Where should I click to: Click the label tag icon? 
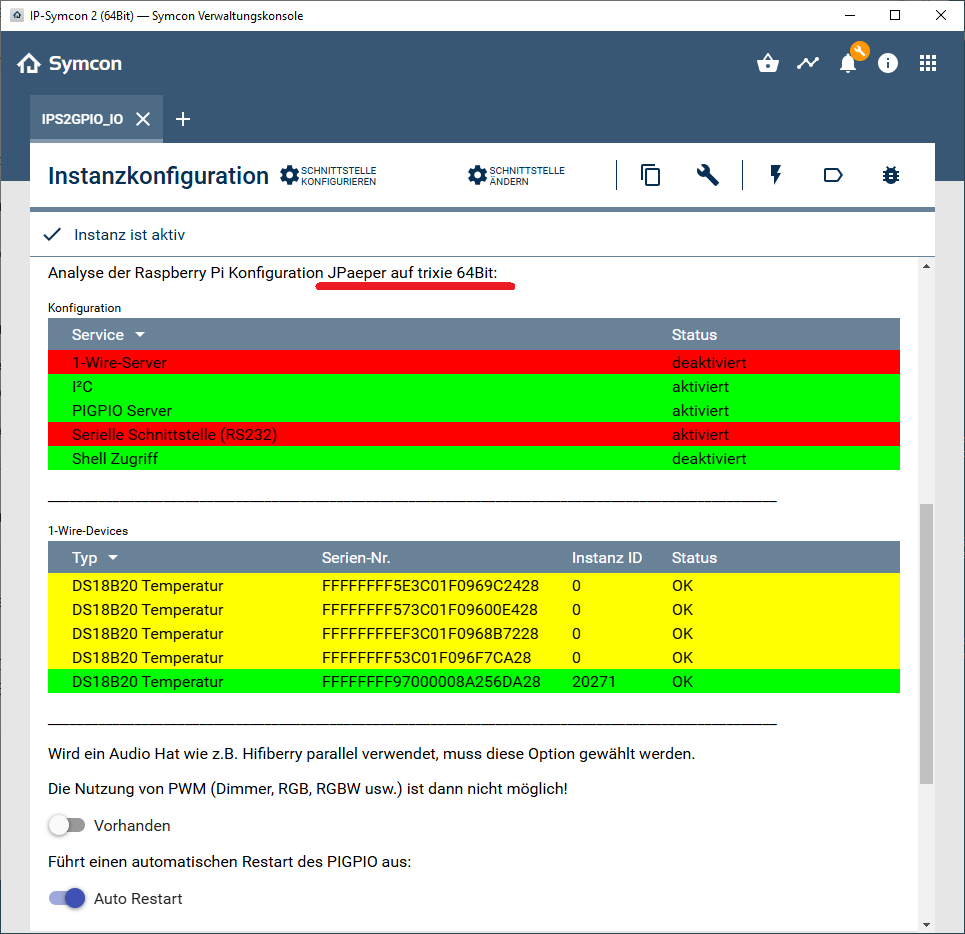[833, 176]
